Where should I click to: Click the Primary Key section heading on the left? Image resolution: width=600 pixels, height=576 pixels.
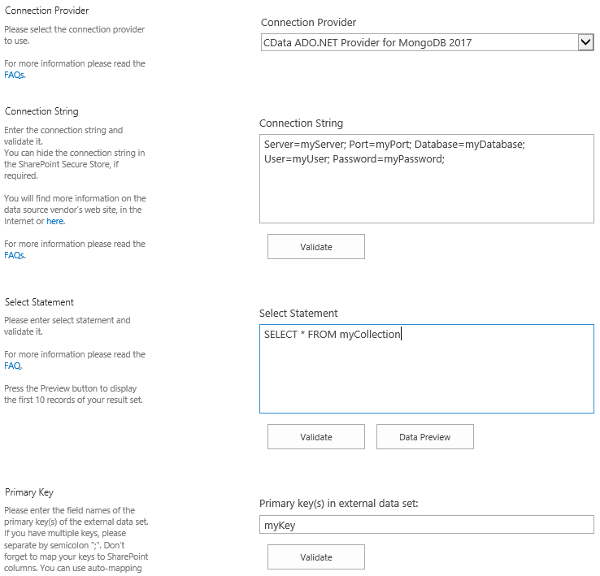(29, 492)
